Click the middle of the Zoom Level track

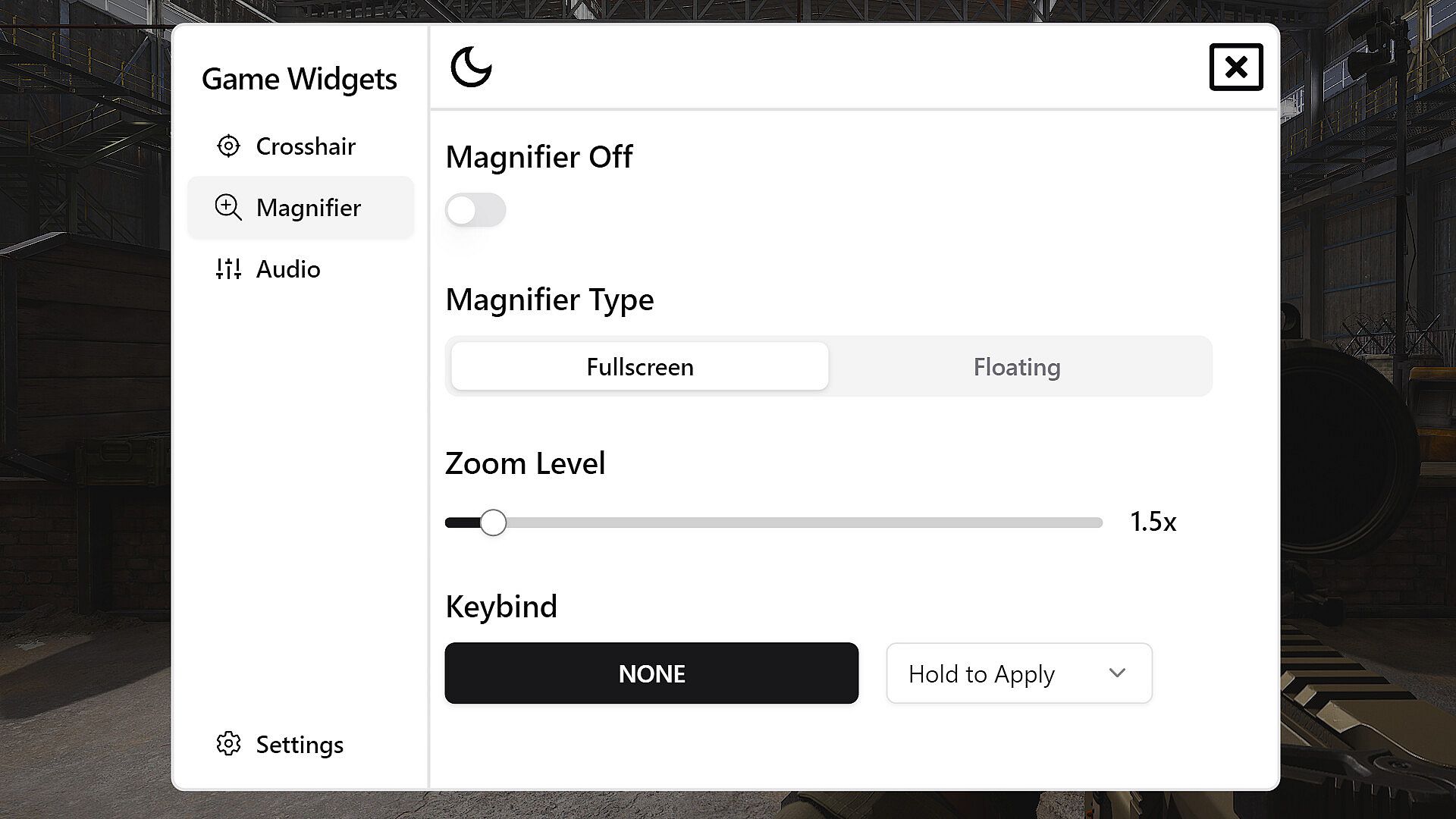[773, 522]
